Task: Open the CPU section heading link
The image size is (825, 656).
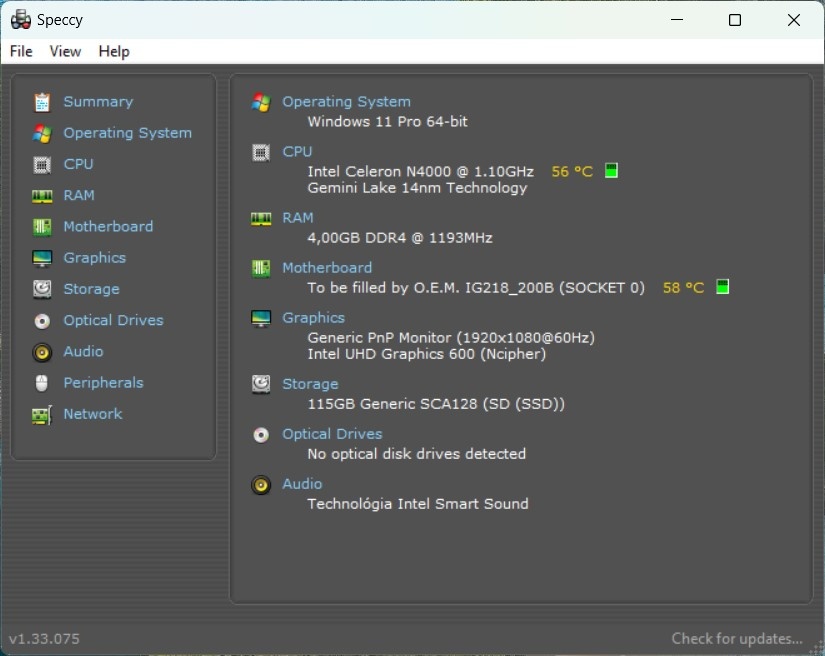Action: tap(297, 151)
